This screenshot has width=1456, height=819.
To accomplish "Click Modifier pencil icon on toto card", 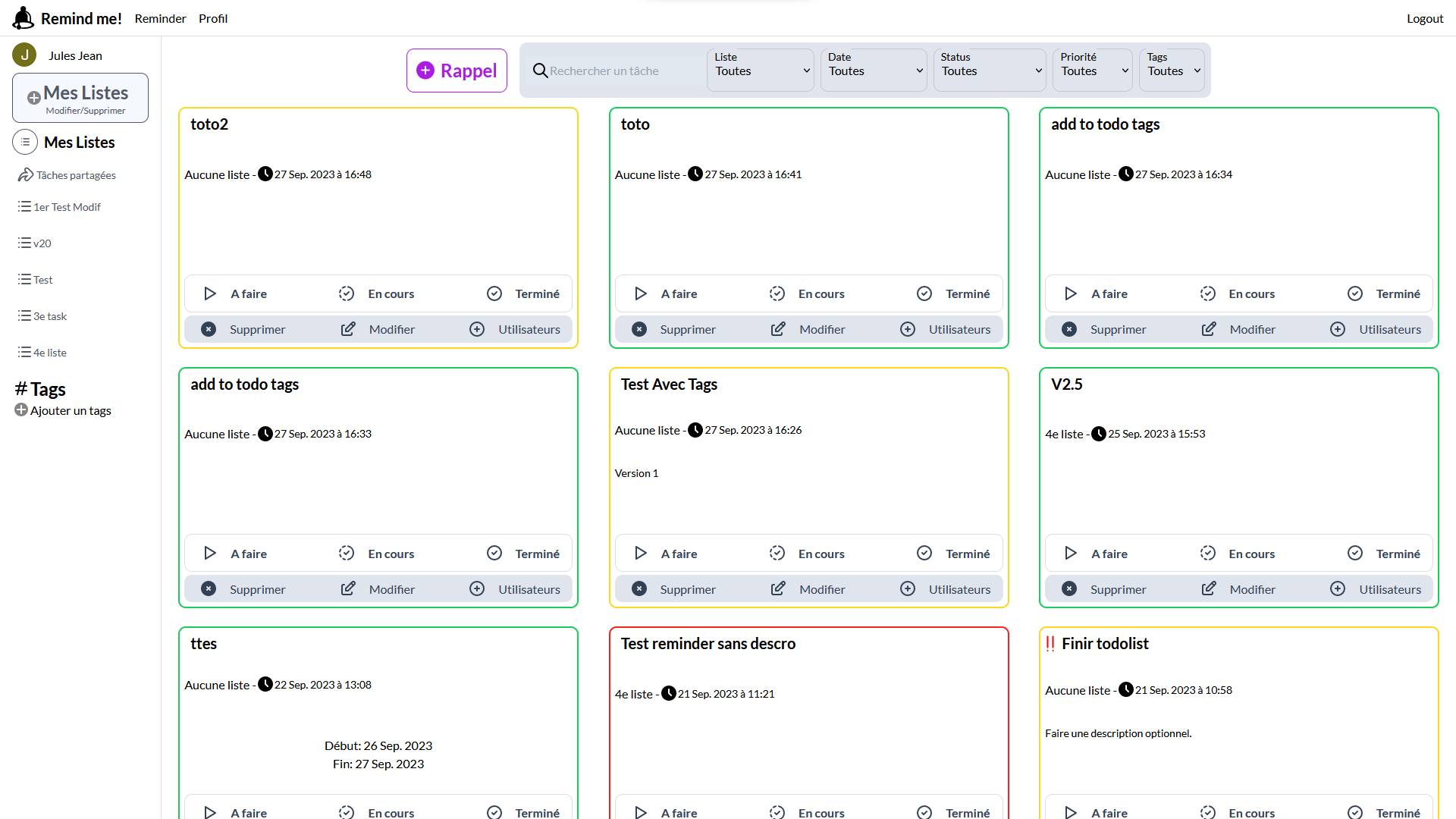I will pyautogui.click(x=778, y=329).
